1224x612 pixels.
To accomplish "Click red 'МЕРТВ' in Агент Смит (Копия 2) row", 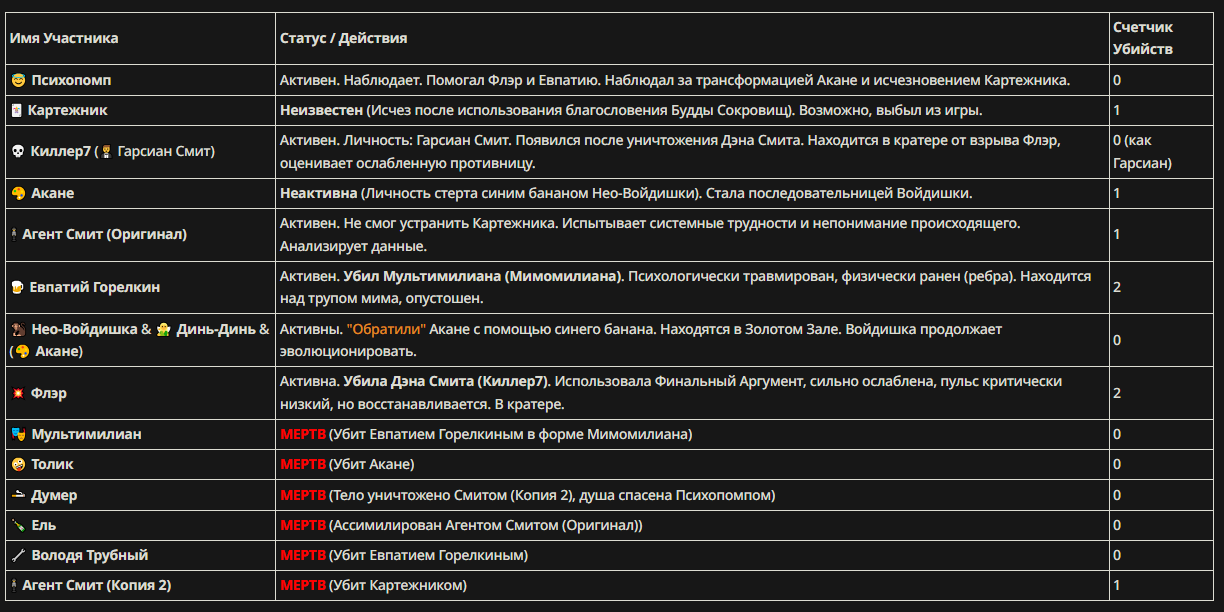I will pos(303,585).
